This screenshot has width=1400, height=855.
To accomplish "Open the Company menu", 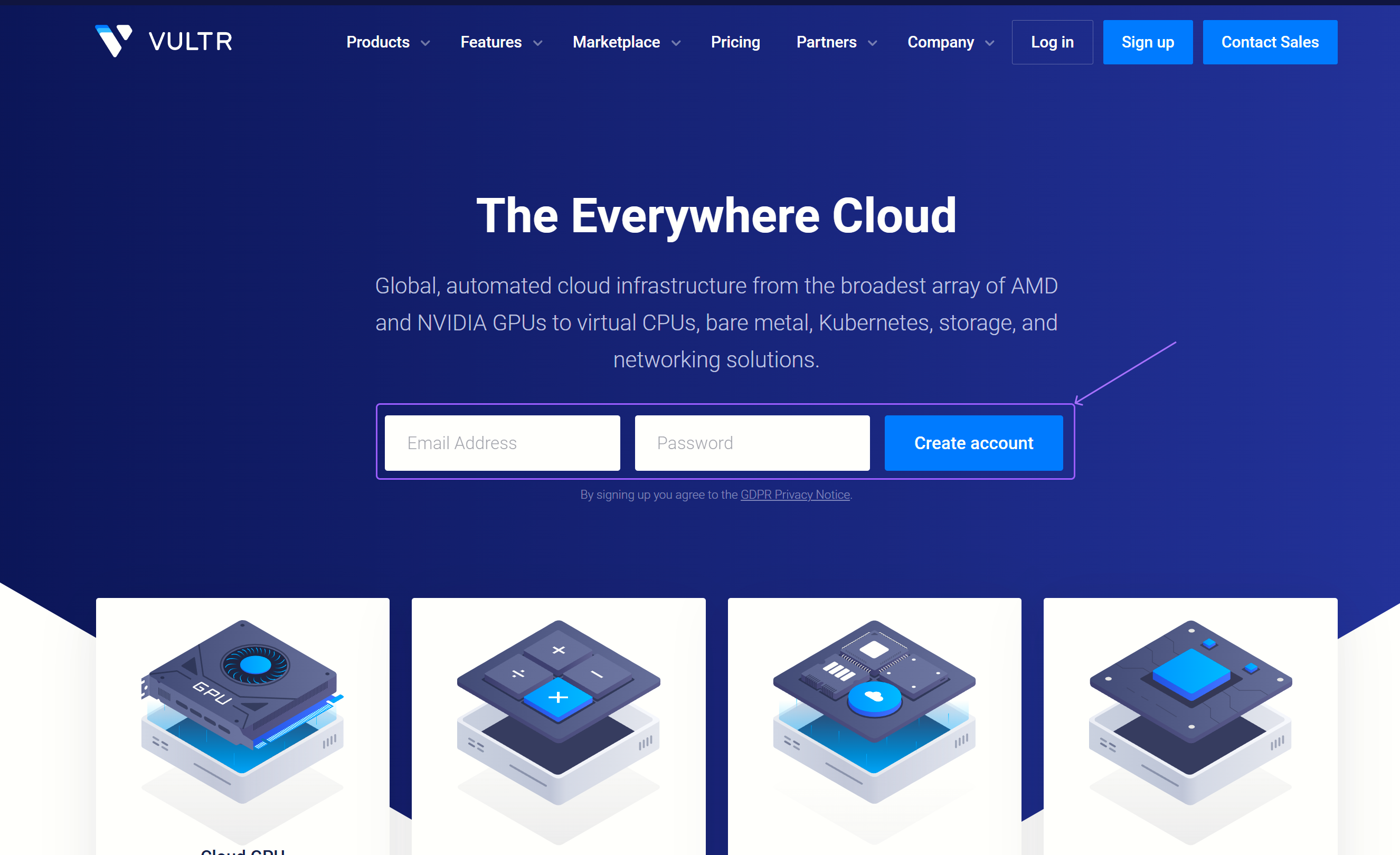I will (940, 42).
